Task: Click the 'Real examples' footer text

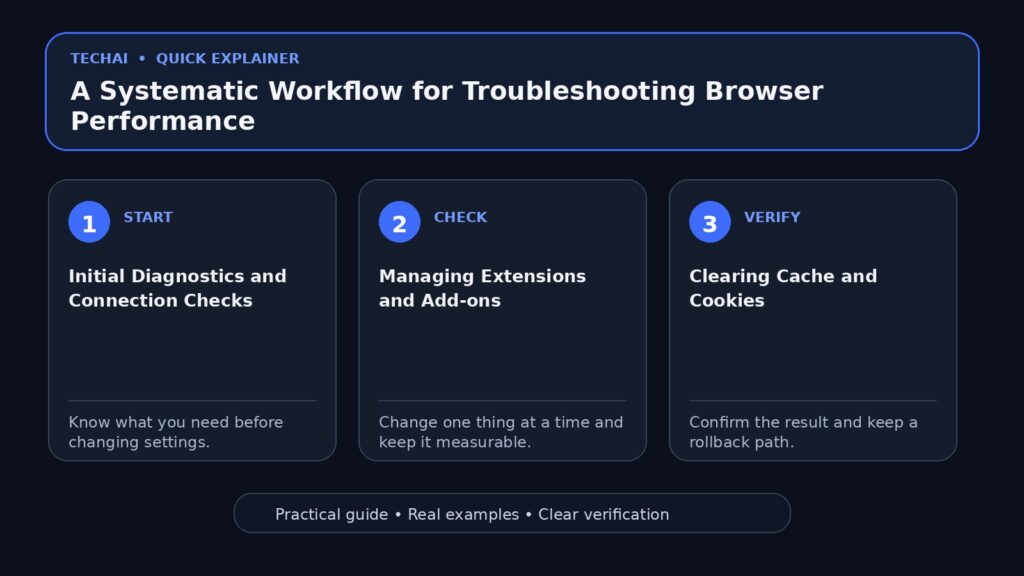Action: pos(463,515)
